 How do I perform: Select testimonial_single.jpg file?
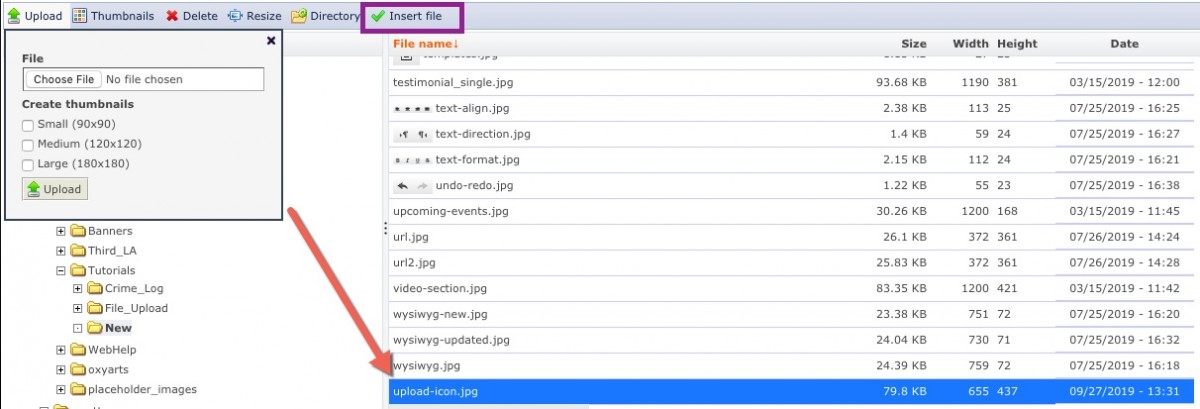(793, 82)
